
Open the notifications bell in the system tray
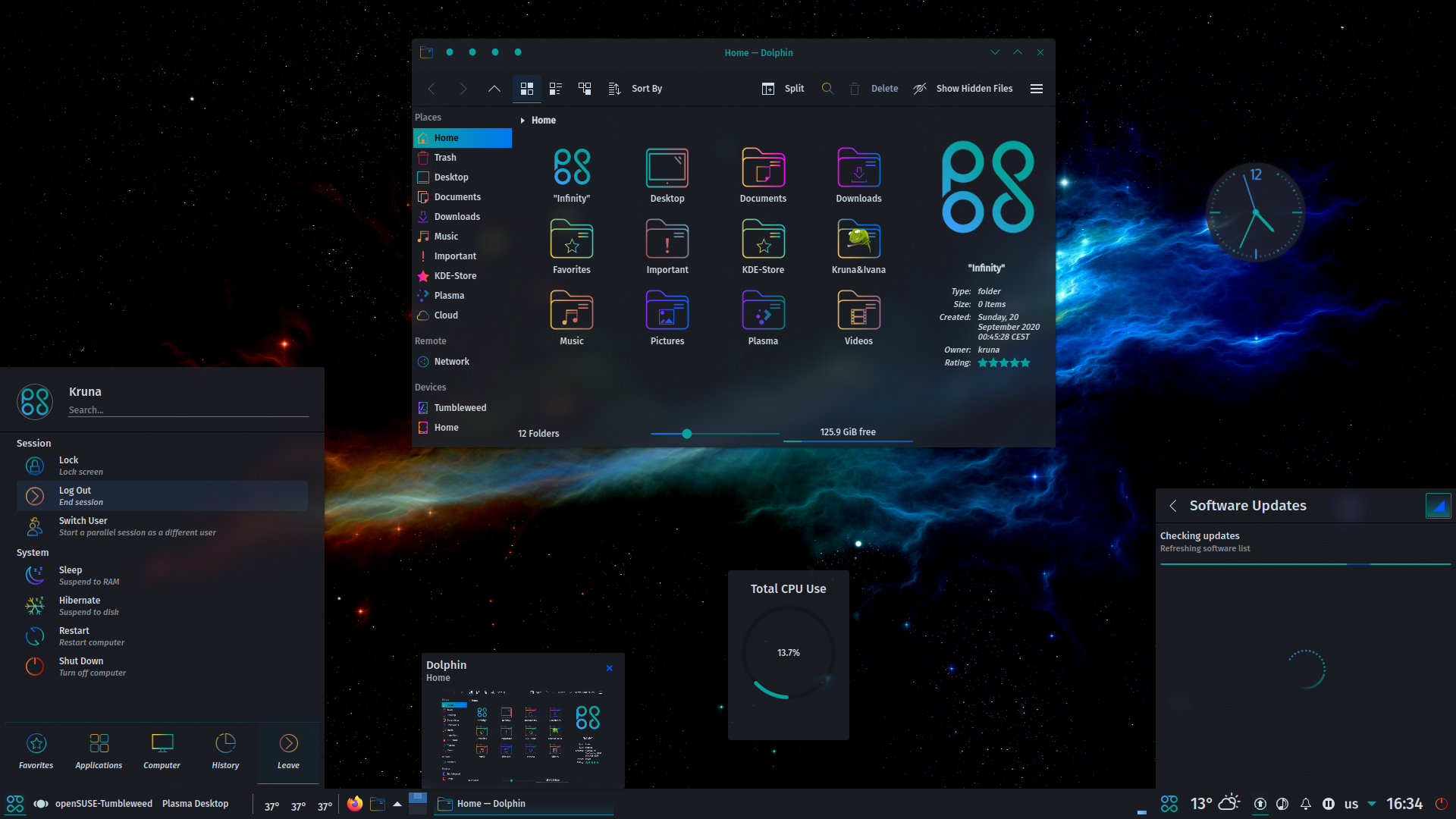1306,803
